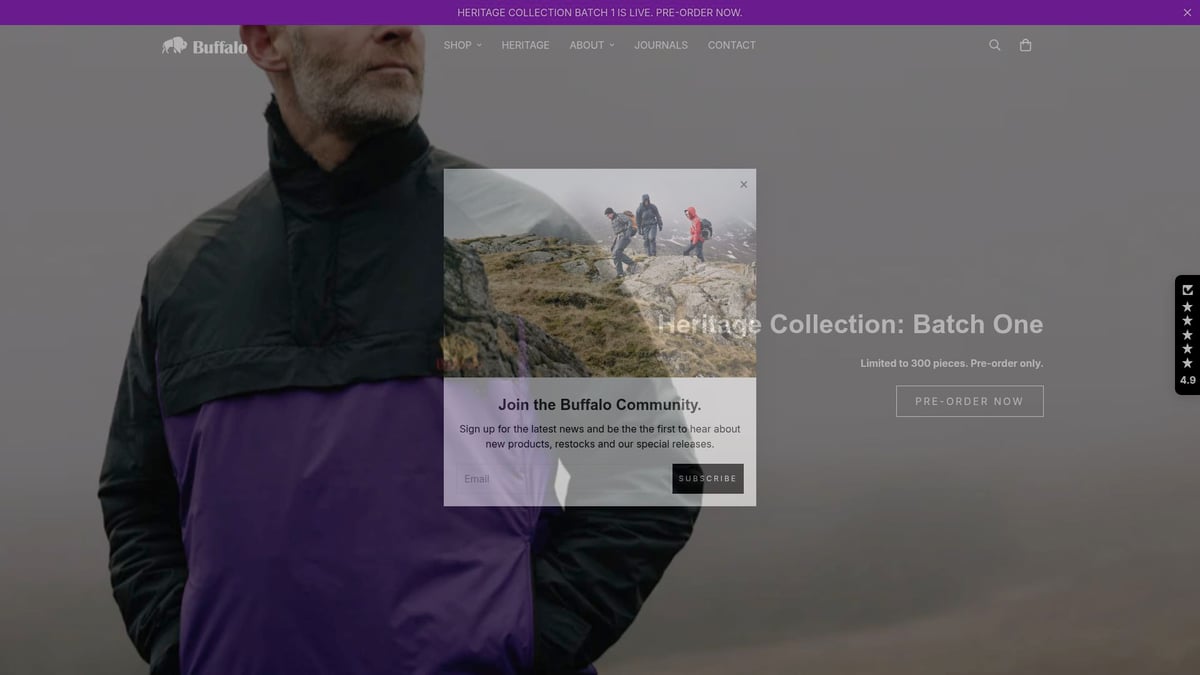The width and height of the screenshot is (1200, 675).
Task: Close the newsletter signup popup
Action: tap(743, 184)
